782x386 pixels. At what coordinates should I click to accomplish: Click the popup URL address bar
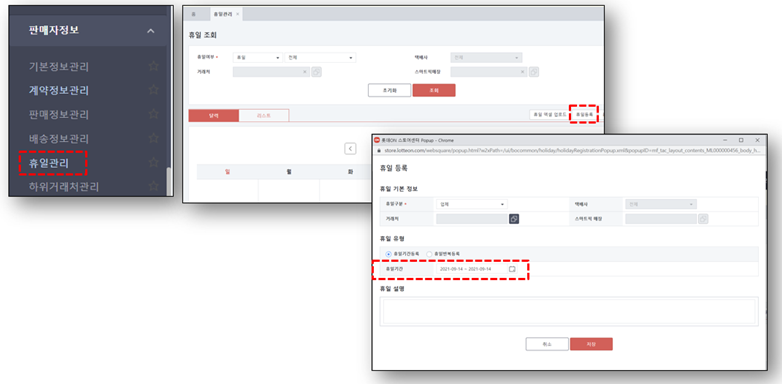point(571,150)
